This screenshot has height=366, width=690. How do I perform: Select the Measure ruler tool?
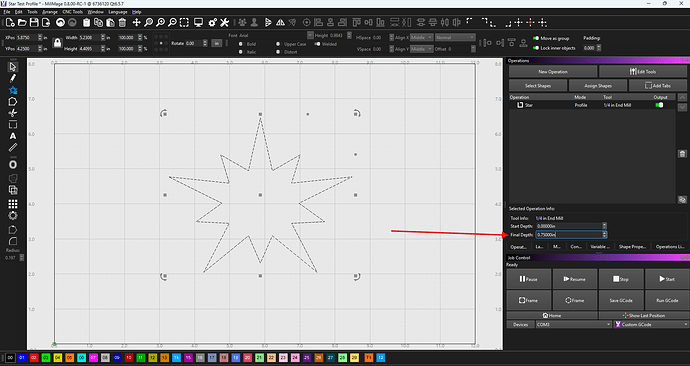[x=13, y=148]
